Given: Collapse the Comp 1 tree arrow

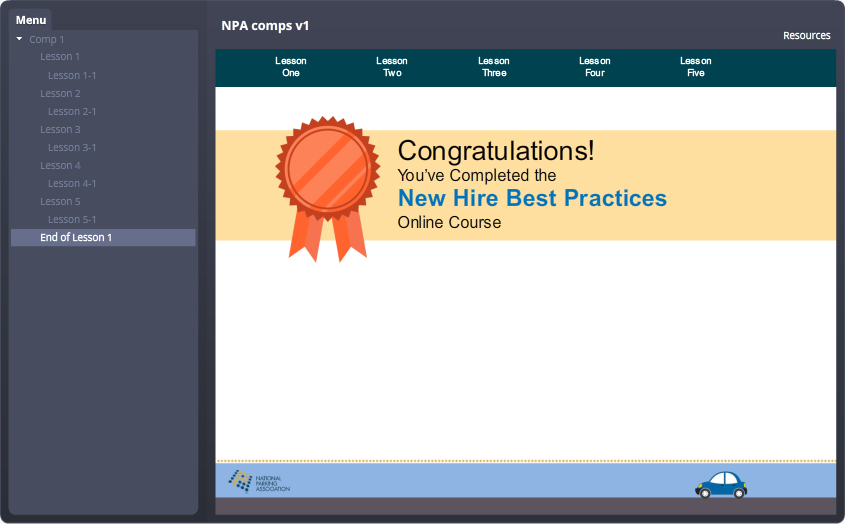Looking at the screenshot, I should pos(19,39).
